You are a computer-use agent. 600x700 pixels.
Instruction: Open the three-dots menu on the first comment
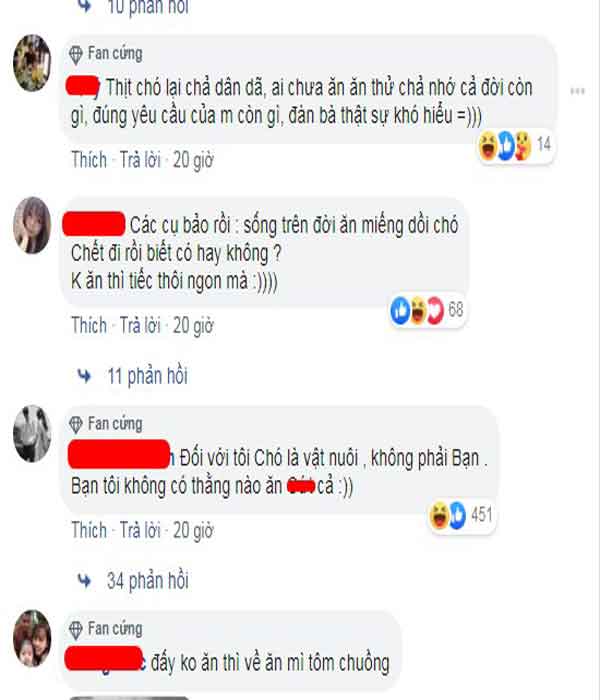click(577, 92)
